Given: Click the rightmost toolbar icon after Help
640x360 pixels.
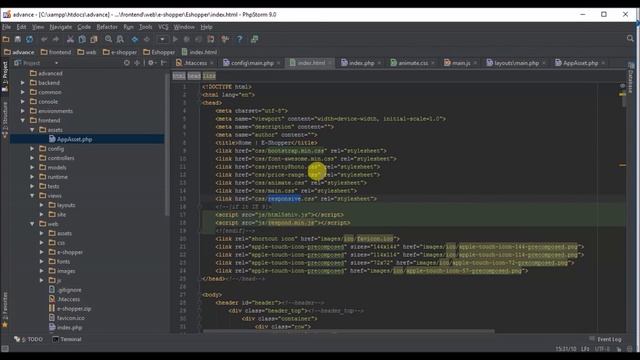Looking at the screenshot, I should pos(254,39).
